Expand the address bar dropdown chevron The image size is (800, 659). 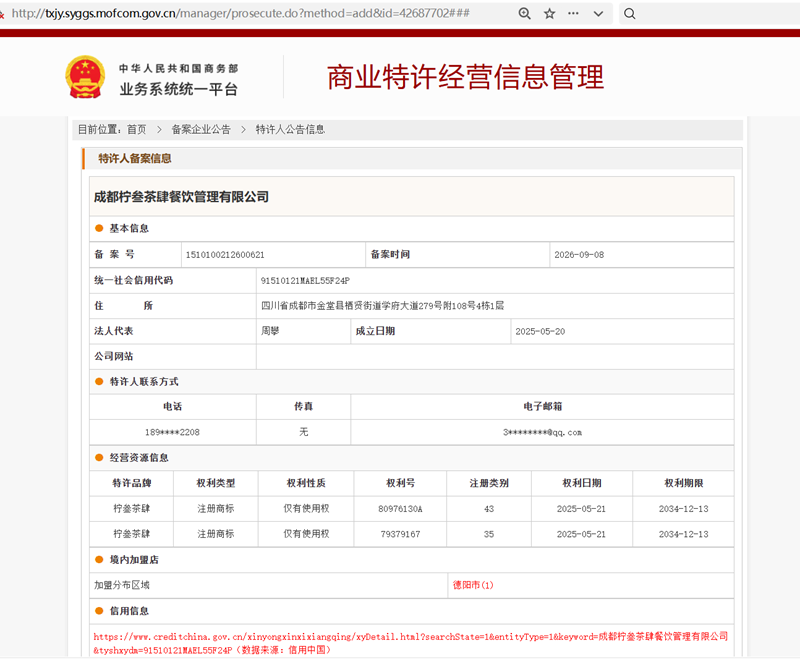[x=598, y=14]
